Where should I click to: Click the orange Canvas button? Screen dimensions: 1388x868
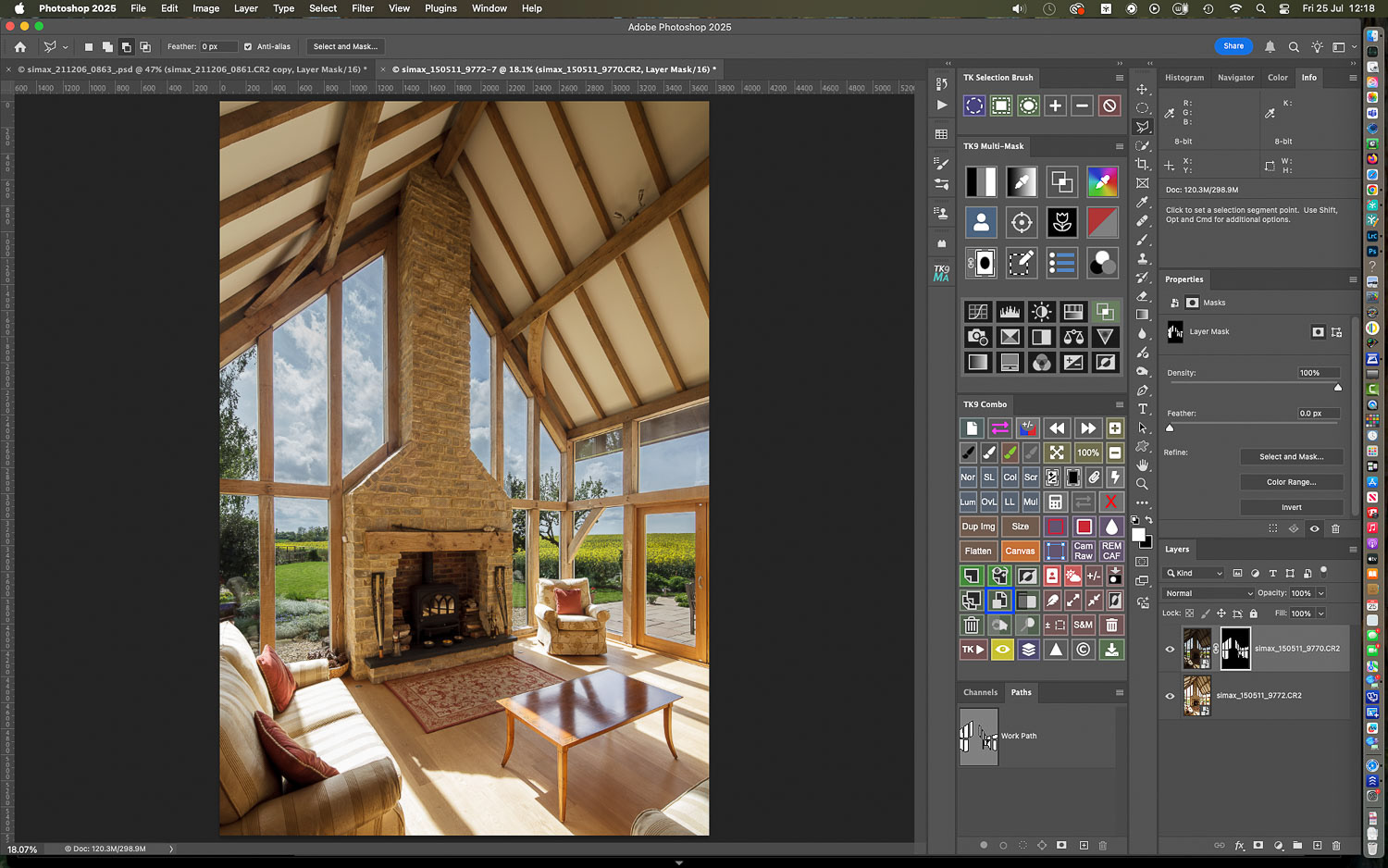(1020, 551)
